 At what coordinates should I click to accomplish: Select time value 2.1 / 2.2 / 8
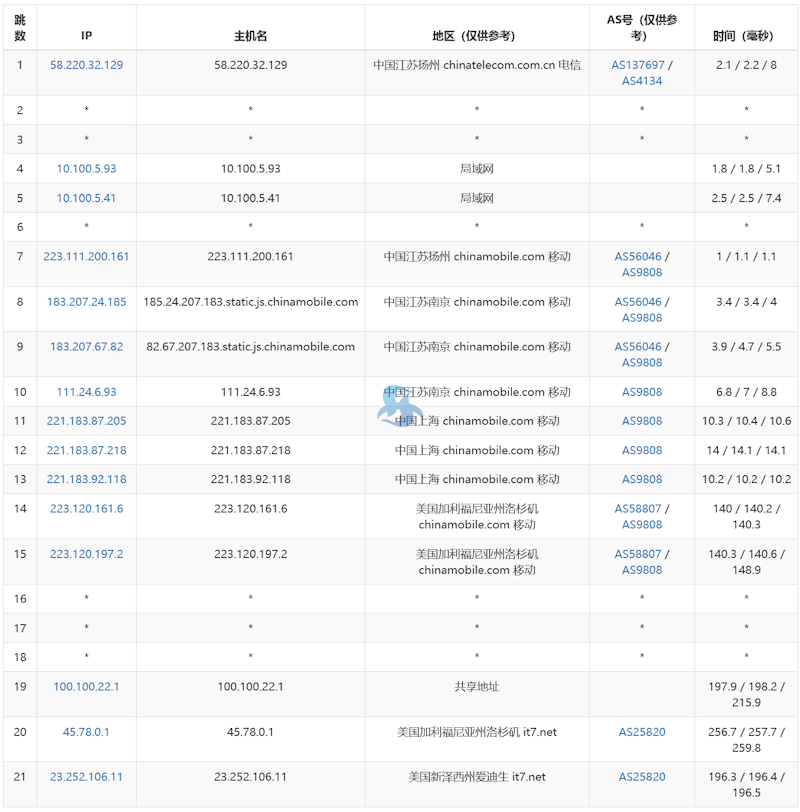[x=746, y=65]
